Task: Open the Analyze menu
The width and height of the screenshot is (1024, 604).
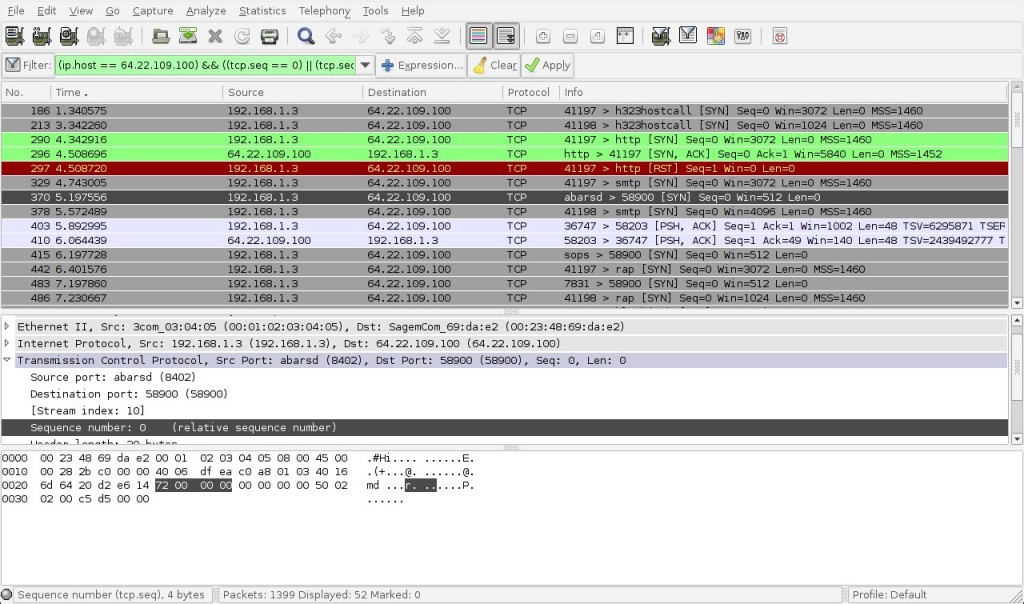Action: click(x=206, y=11)
